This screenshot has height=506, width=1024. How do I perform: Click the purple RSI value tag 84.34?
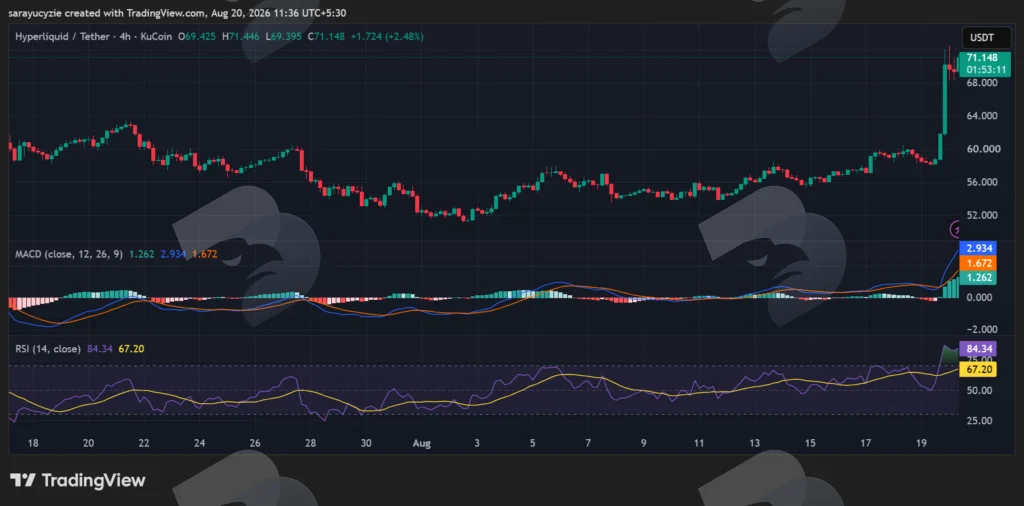tap(978, 349)
